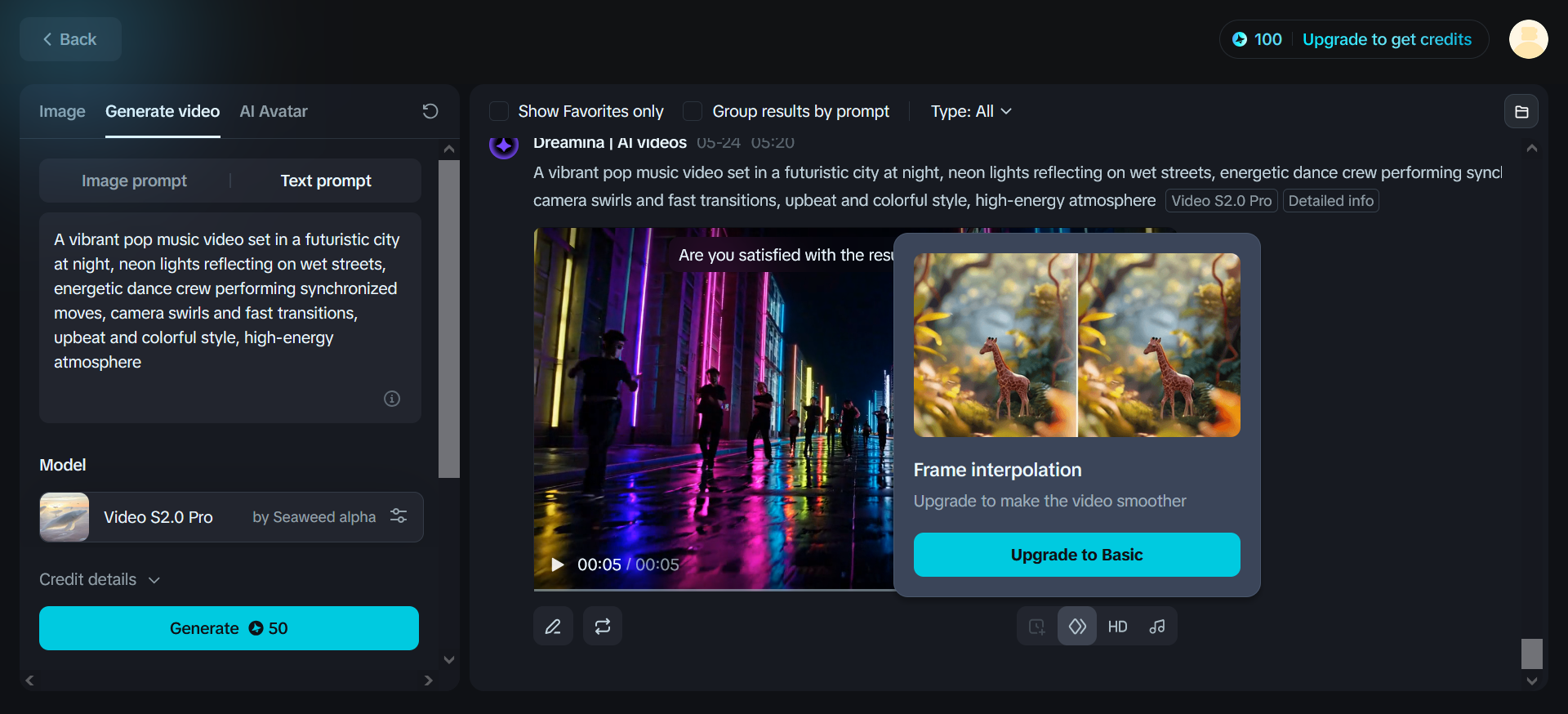The width and height of the screenshot is (1568, 714).
Task: Click the extend video icon
Action: coord(1037,627)
